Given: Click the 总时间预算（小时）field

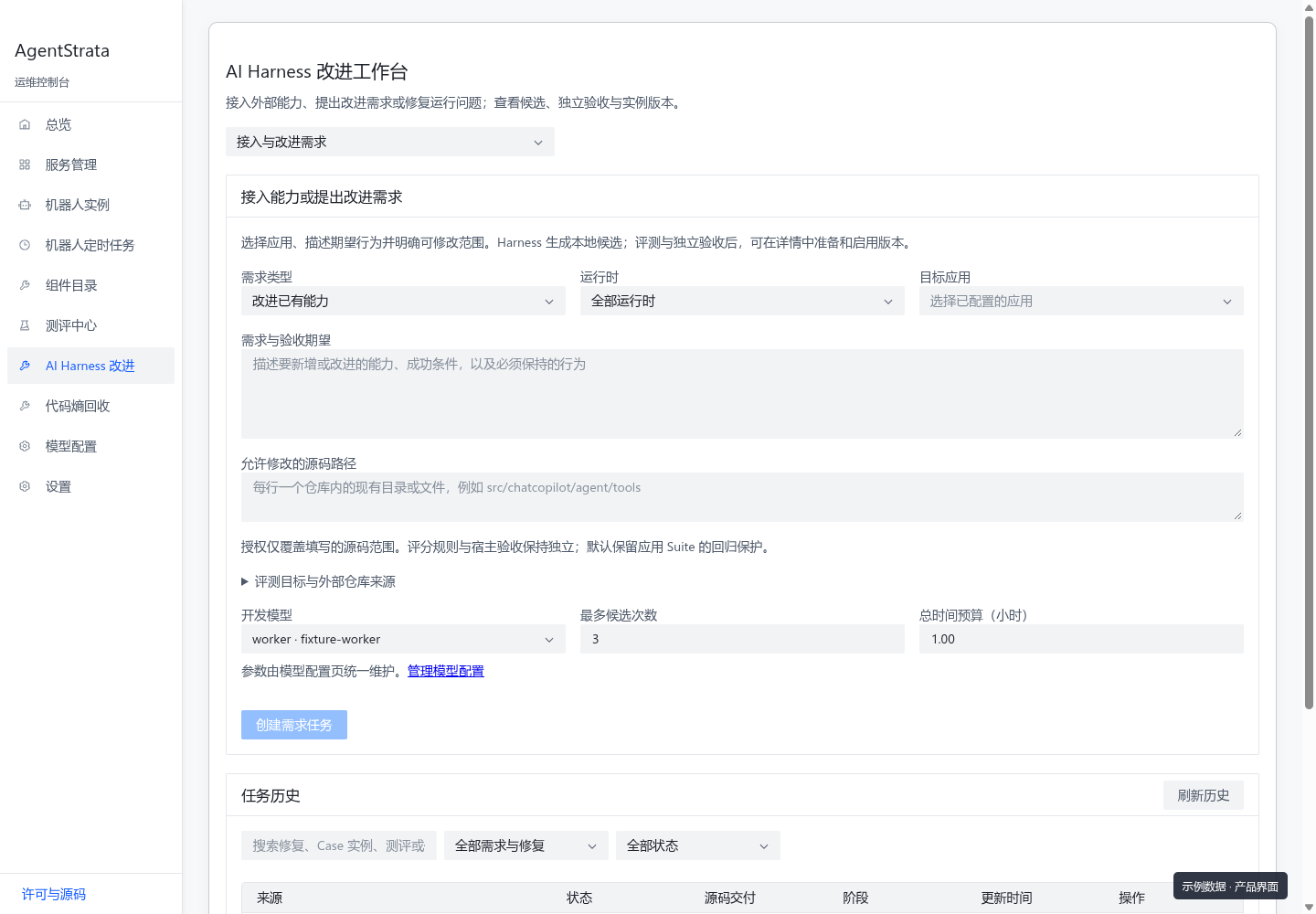Looking at the screenshot, I should click(x=1081, y=639).
